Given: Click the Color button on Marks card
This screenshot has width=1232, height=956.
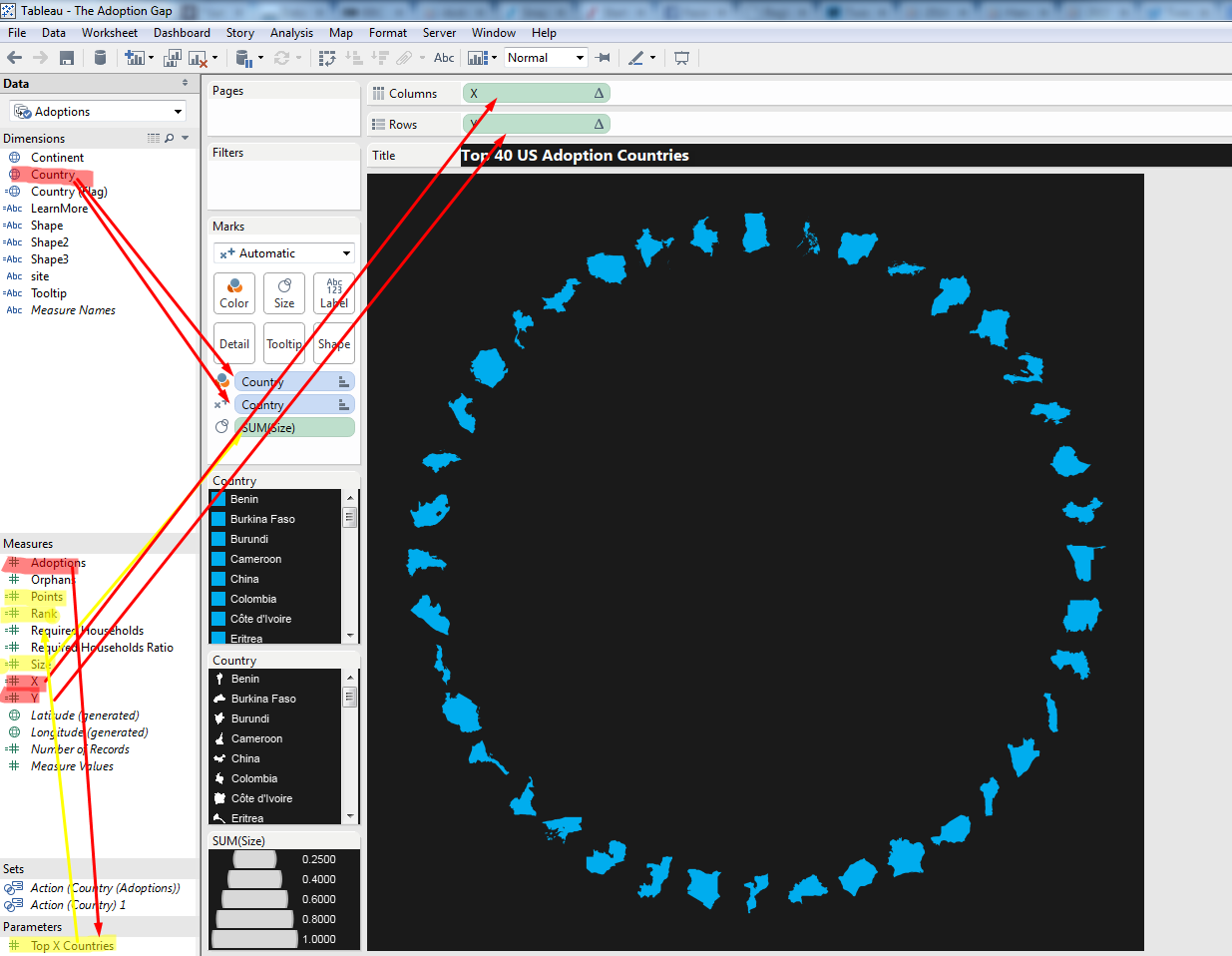Looking at the screenshot, I should (x=234, y=293).
